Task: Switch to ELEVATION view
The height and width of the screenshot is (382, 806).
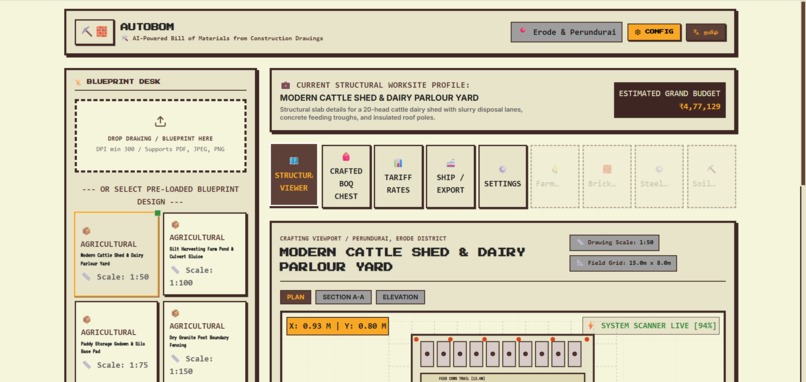Action: pyautogui.click(x=400, y=297)
